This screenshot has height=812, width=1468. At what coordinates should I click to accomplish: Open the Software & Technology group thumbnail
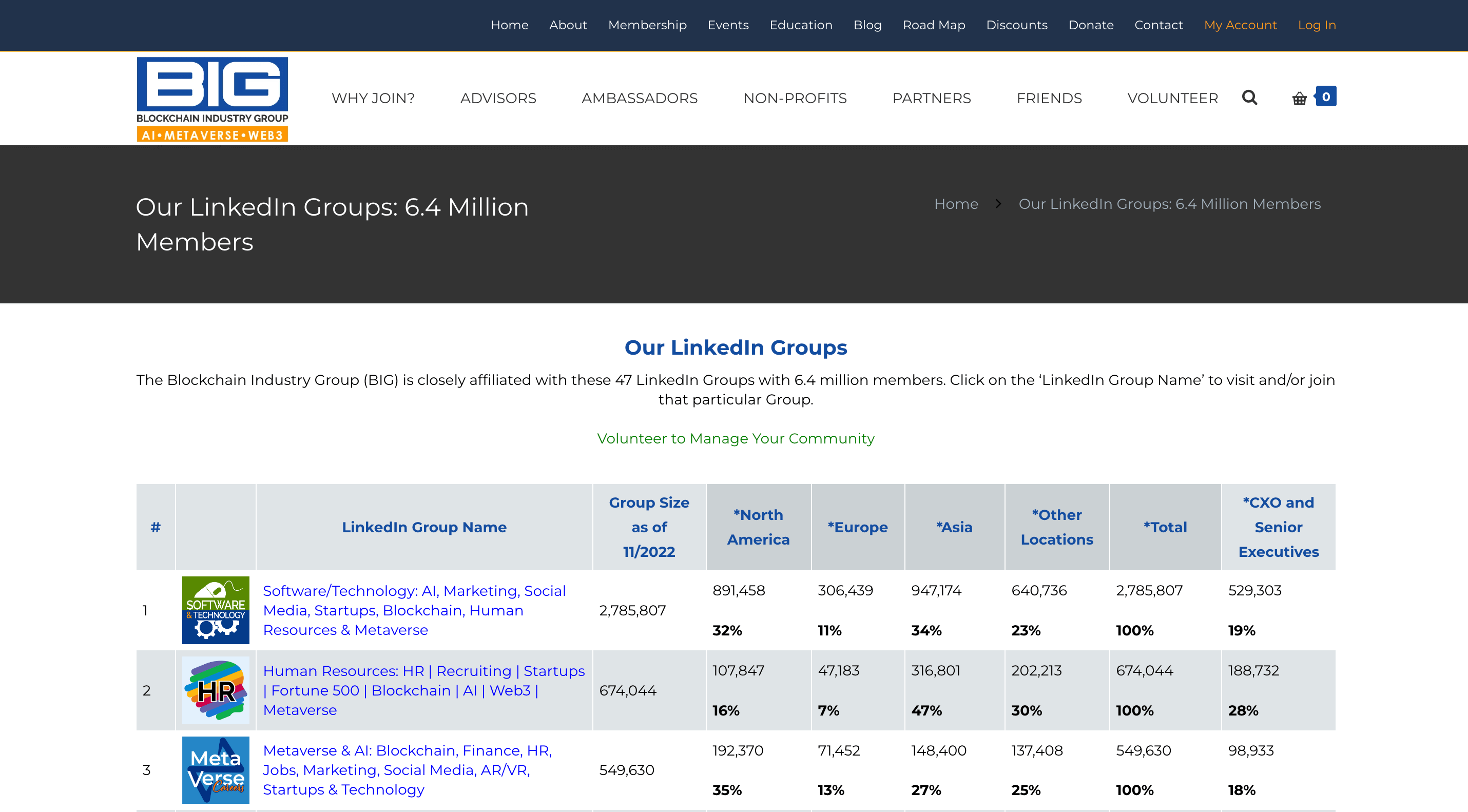tap(216, 610)
